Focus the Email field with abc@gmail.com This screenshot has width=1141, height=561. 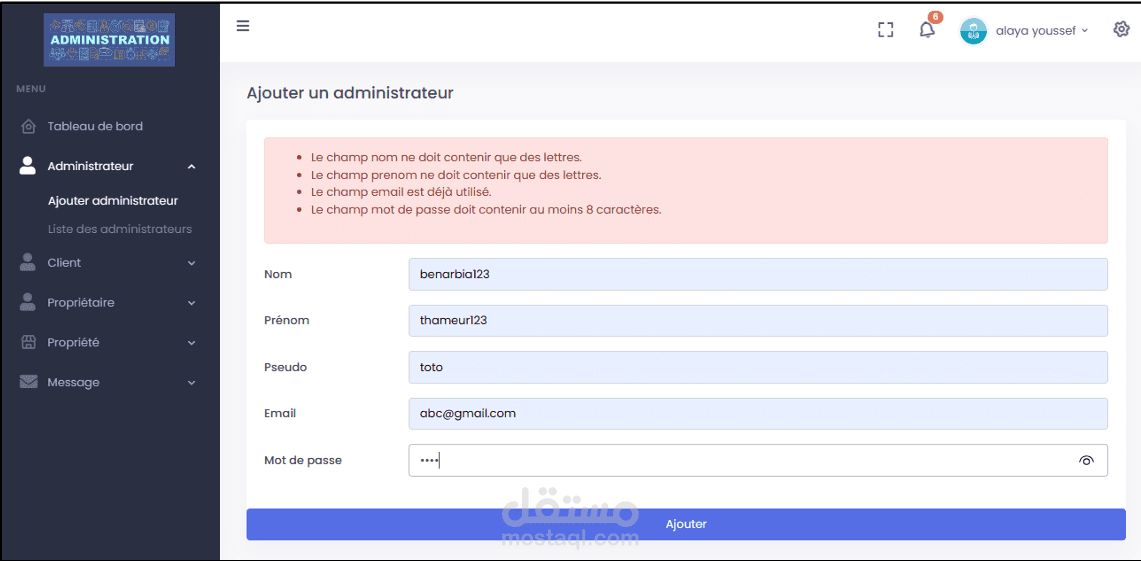(x=758, y=414)
